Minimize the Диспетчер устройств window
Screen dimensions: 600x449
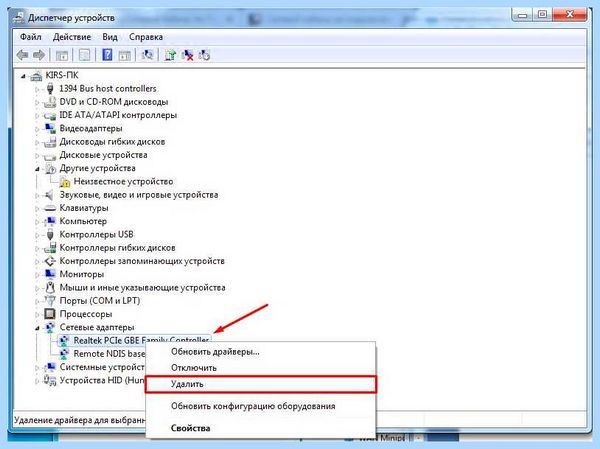tap(522, 15)
